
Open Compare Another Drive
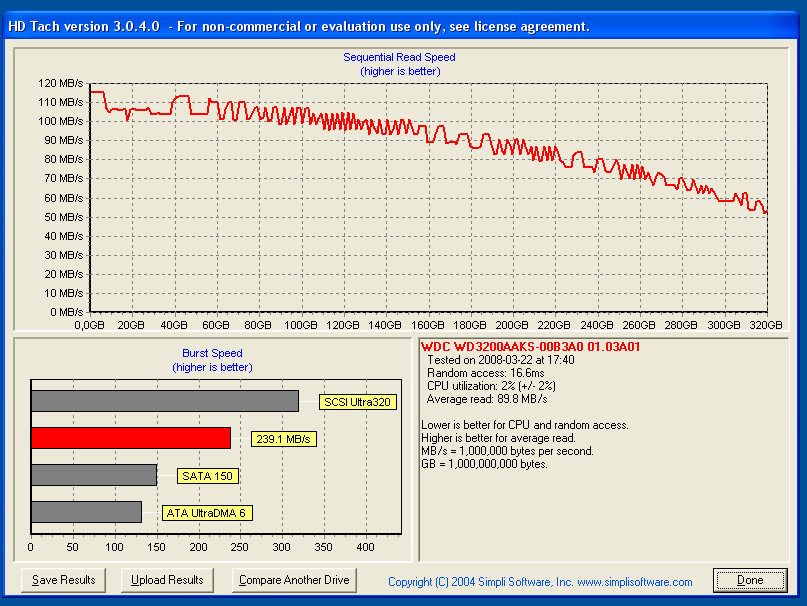click(x=294, y=580)
